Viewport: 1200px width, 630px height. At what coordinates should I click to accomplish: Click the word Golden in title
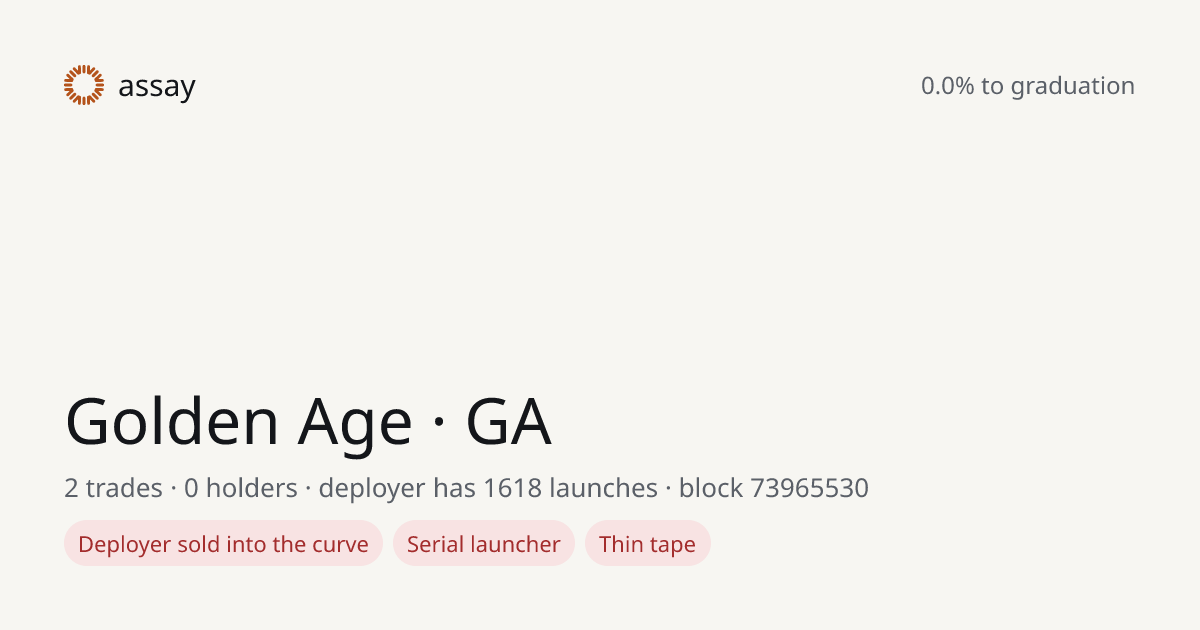172,420
